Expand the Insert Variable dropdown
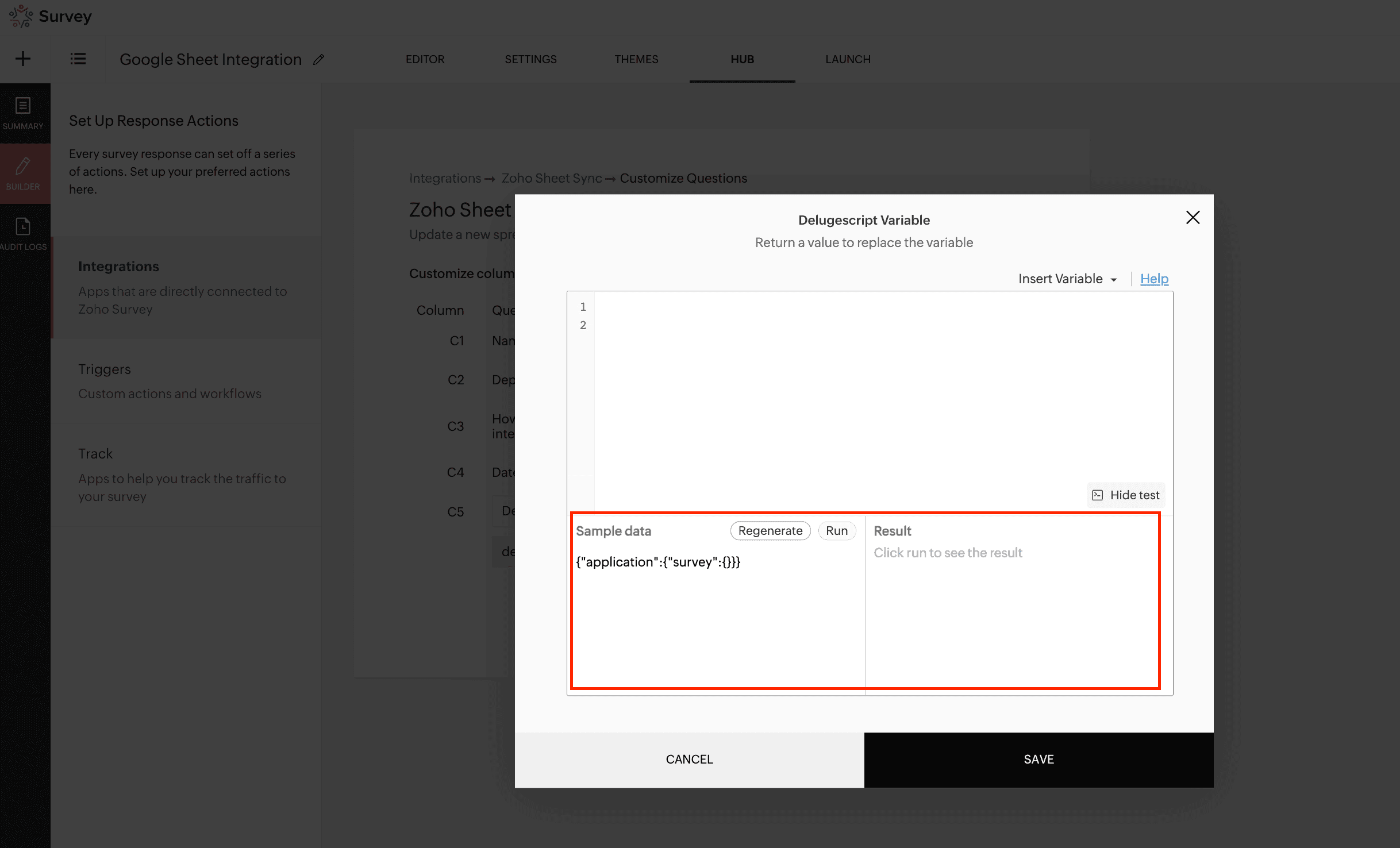This screenshot has height=848, width=1400. (x=1067, y=279)
